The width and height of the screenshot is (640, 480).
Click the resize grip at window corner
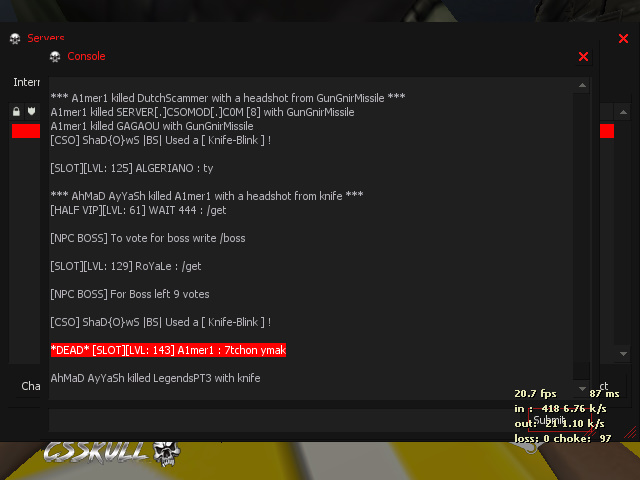pos(630,432)
